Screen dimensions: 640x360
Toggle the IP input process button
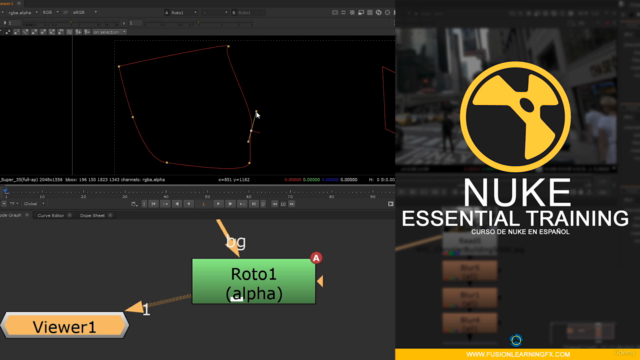pyautogui.click(x=66, y=13)
